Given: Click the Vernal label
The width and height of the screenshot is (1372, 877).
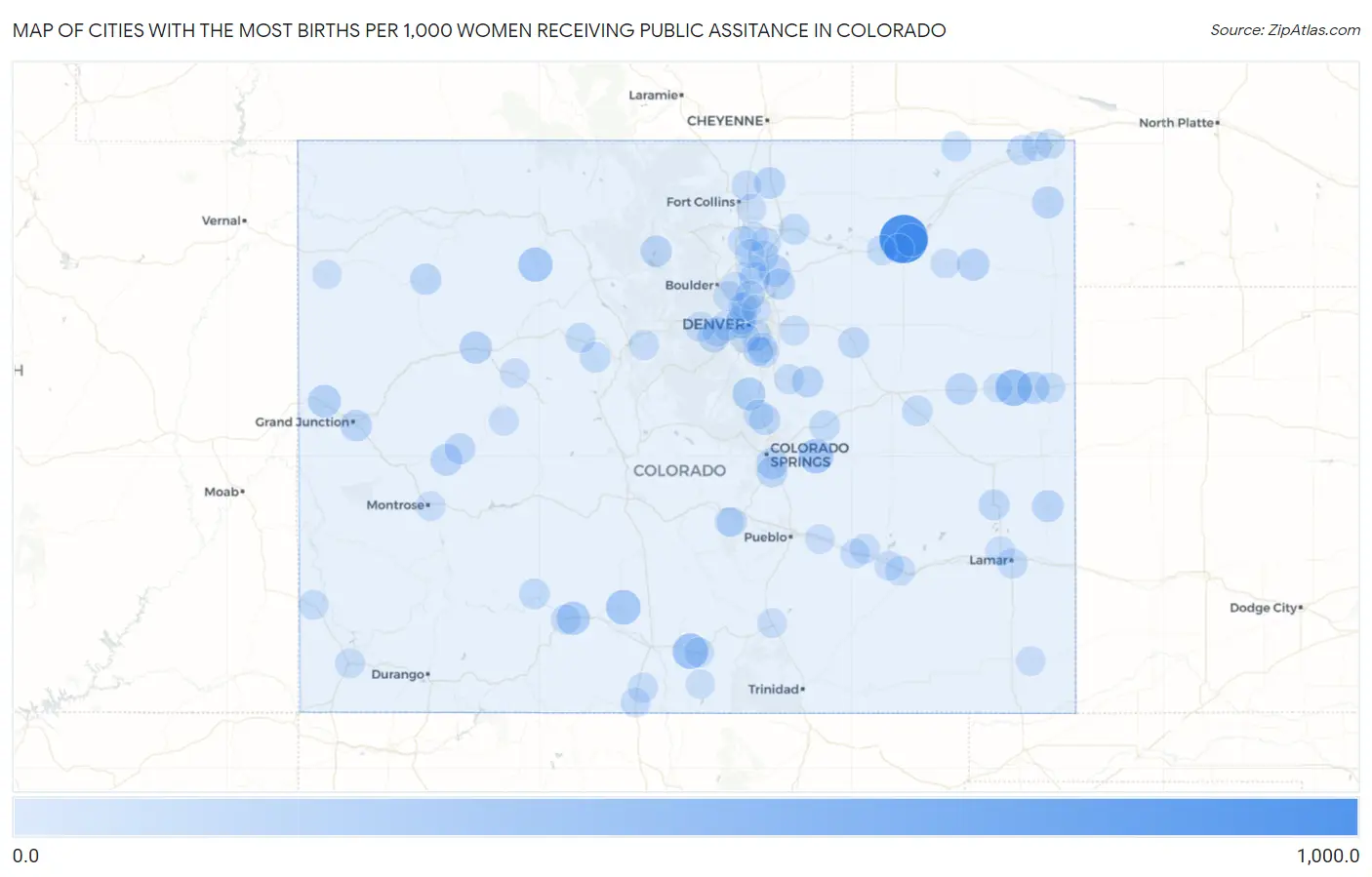Looking at the screenshot, I should (222, 220).
